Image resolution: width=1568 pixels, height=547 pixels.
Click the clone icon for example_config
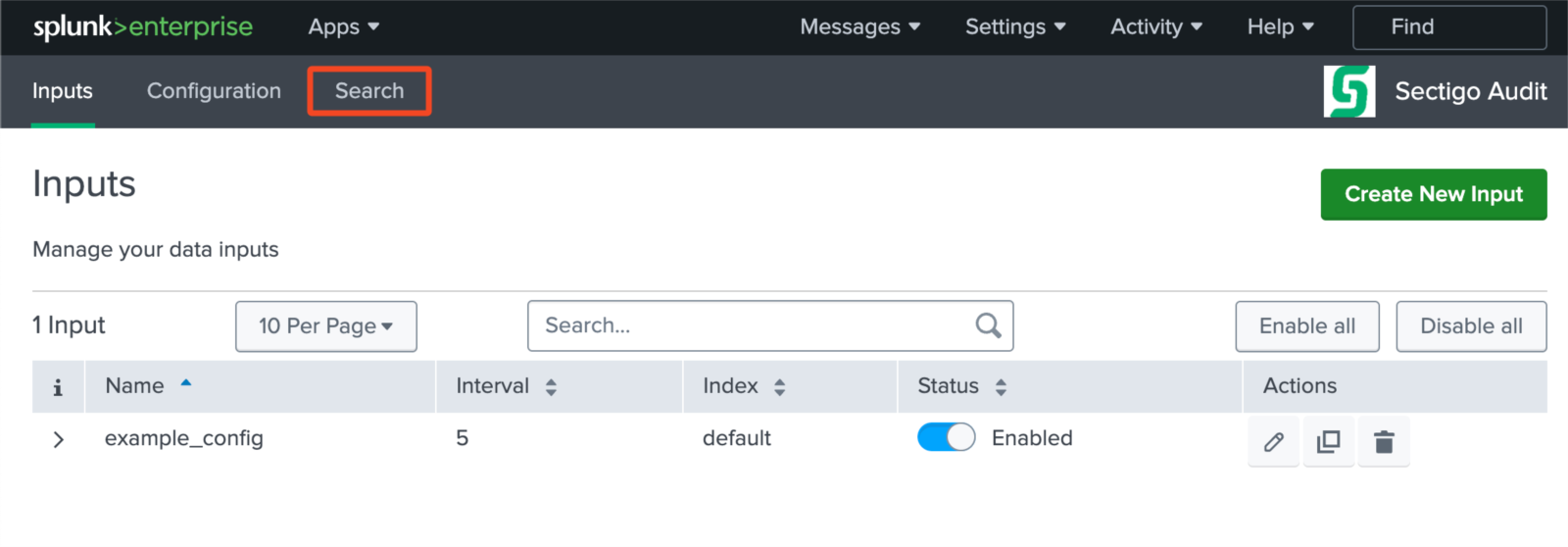click(x=1328, y=442)
